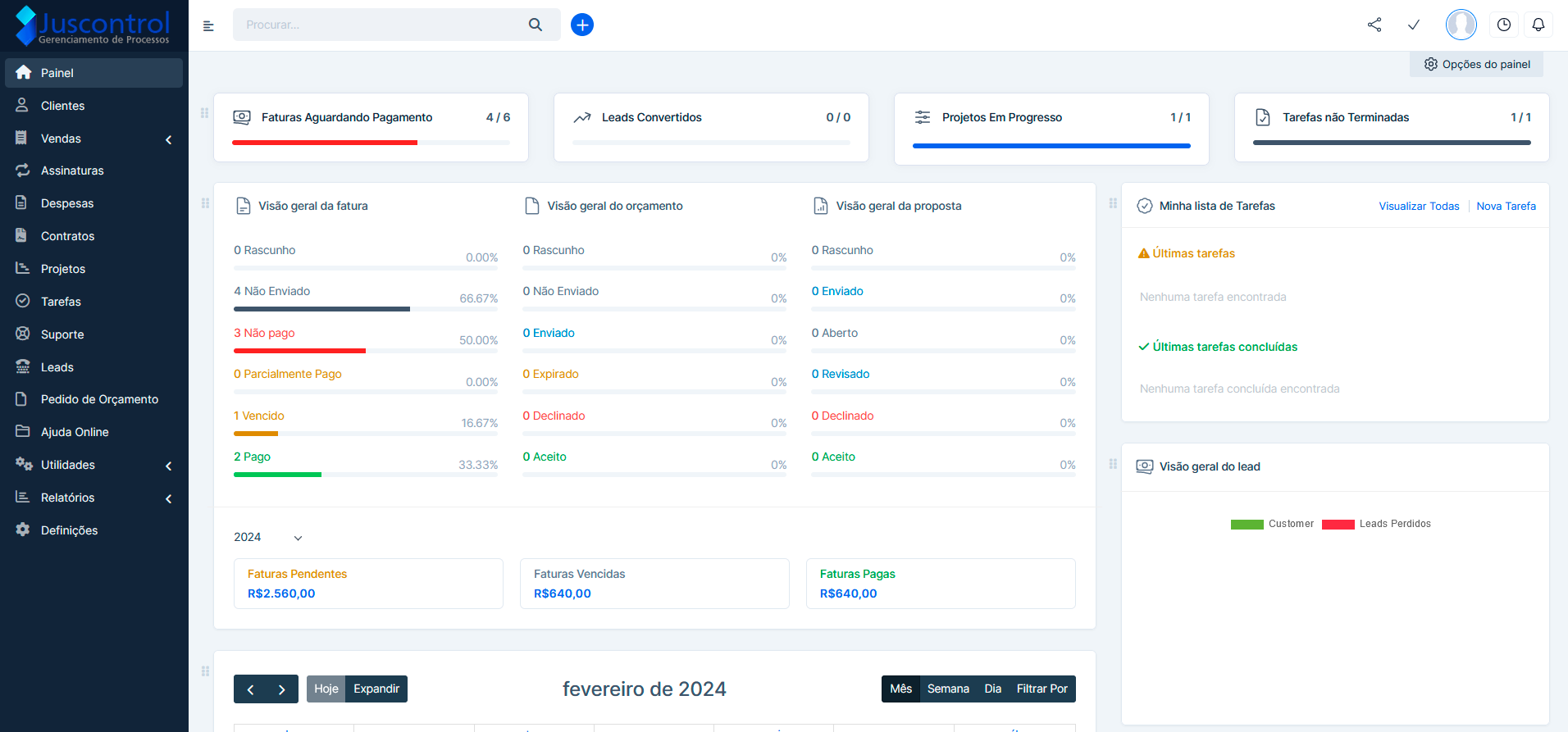Open Leads in the sidebar
The width and height of the screenshot is (1568, 732).
point(94,367)
